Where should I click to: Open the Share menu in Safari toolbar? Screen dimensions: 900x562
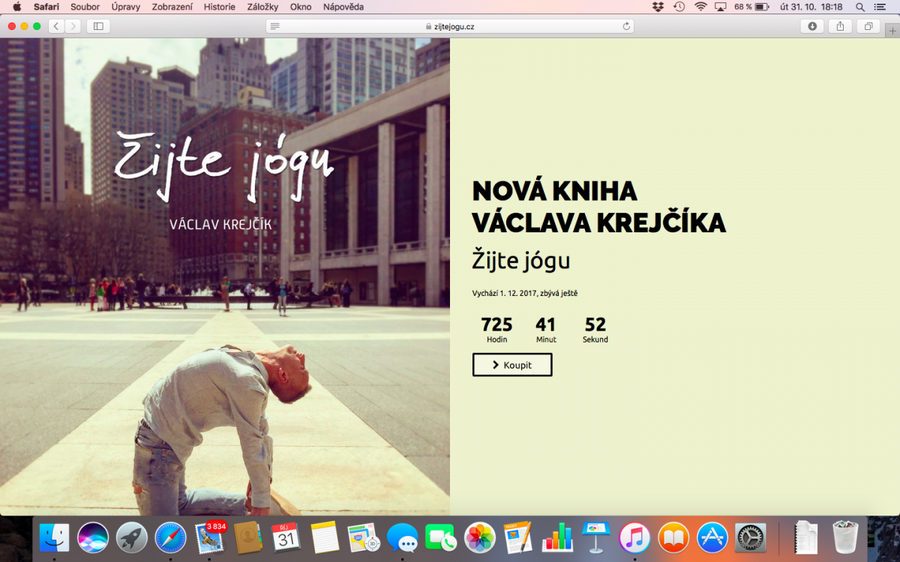coord(840,26)
